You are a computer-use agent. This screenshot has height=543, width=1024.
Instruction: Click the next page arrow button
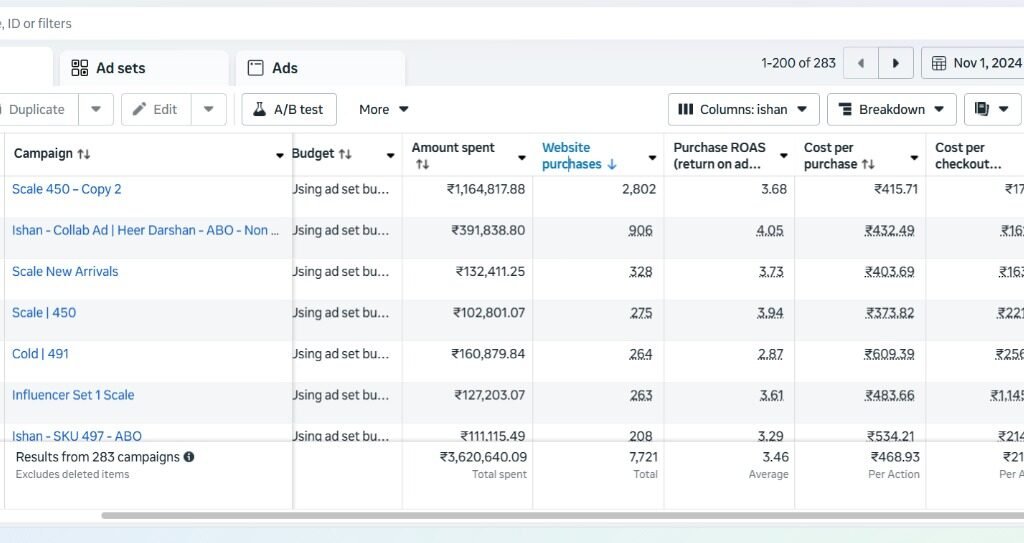(895, 63)
